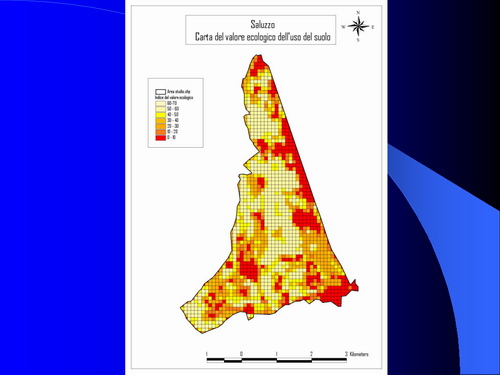Click the red 0-10 legend swatch

[x=161, y=138]
